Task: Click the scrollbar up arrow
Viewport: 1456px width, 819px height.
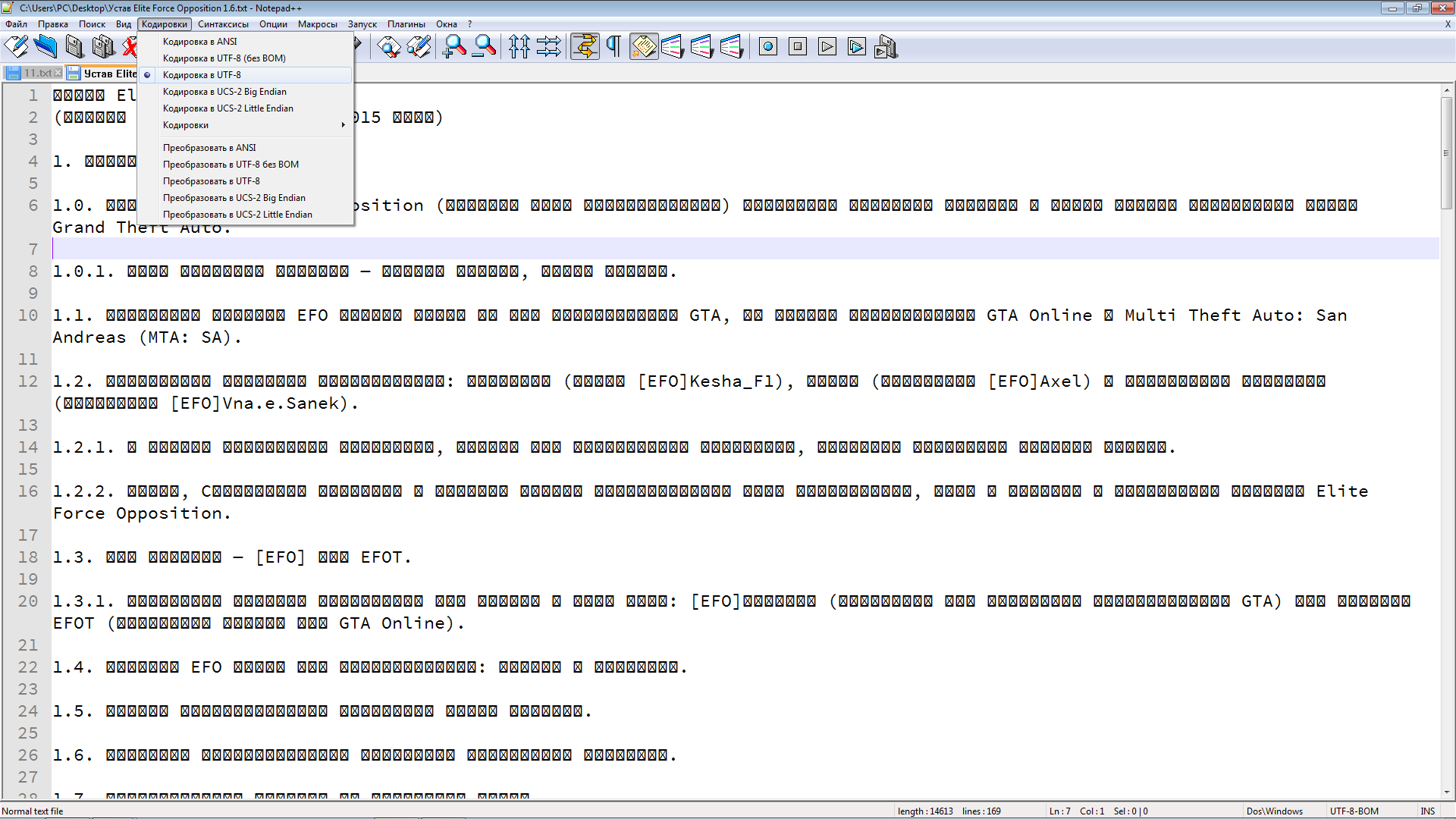Action: coord(1446,89)
